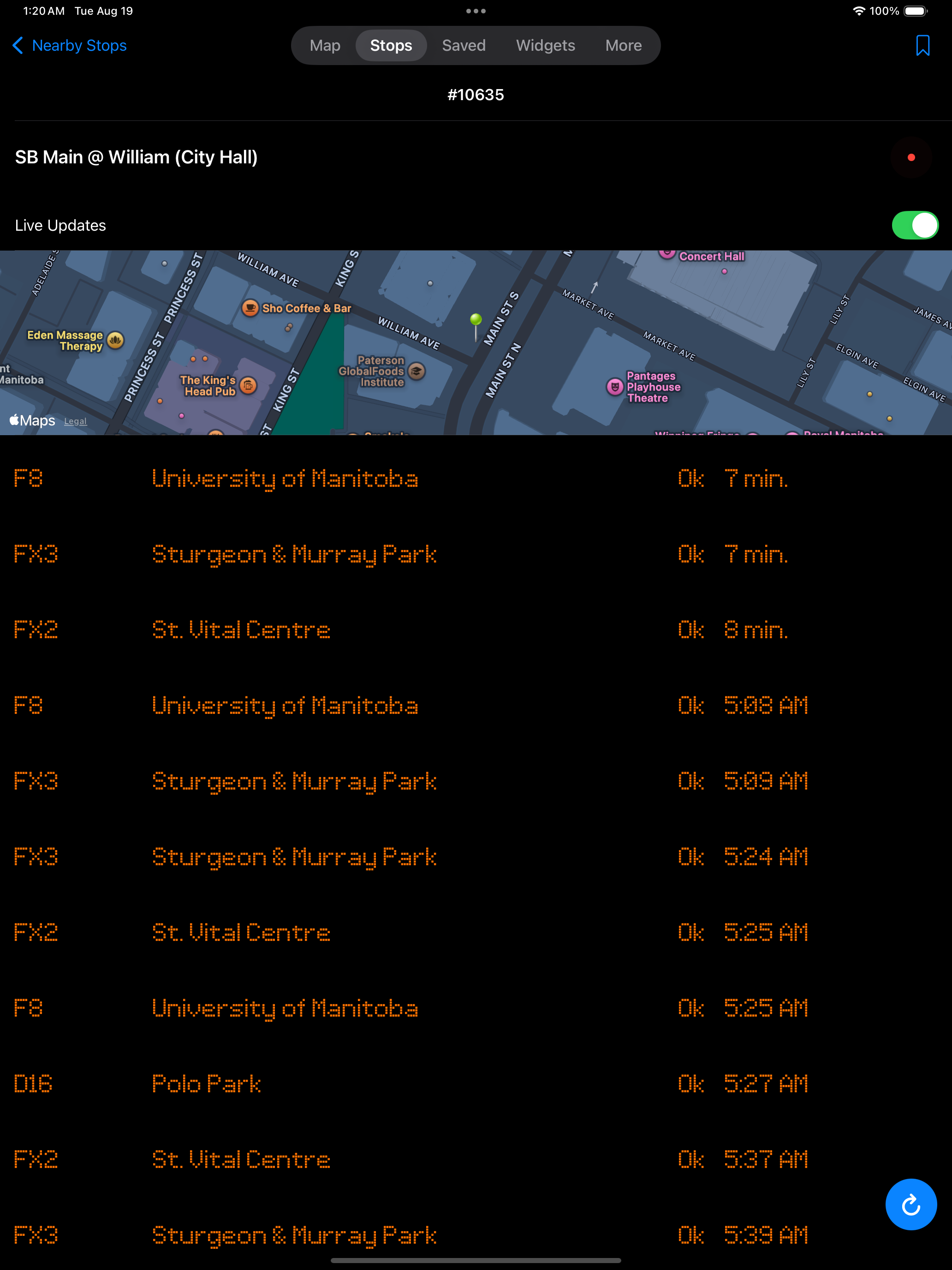Screen dimensions: 952x1270
Task: Switch to the Map tab
Action: click(325, 45)
